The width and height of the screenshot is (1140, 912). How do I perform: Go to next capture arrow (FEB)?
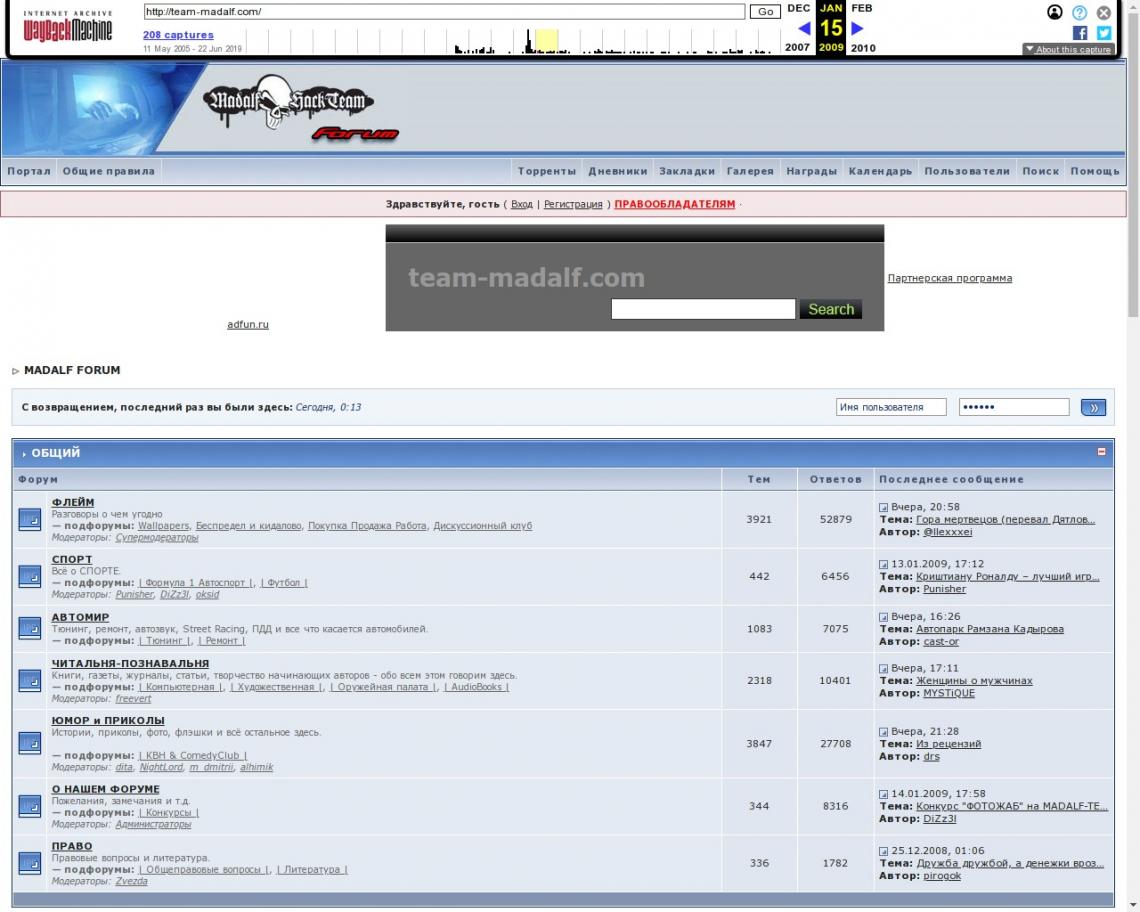857,28
